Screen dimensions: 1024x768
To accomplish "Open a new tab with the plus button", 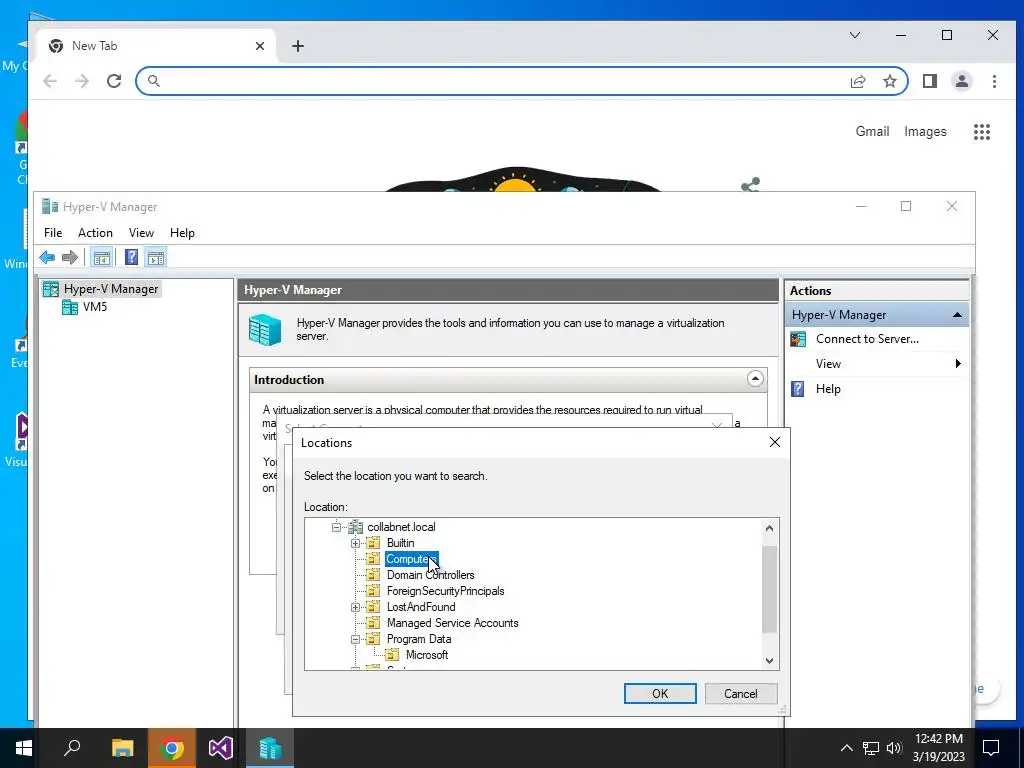I will 298,46.
